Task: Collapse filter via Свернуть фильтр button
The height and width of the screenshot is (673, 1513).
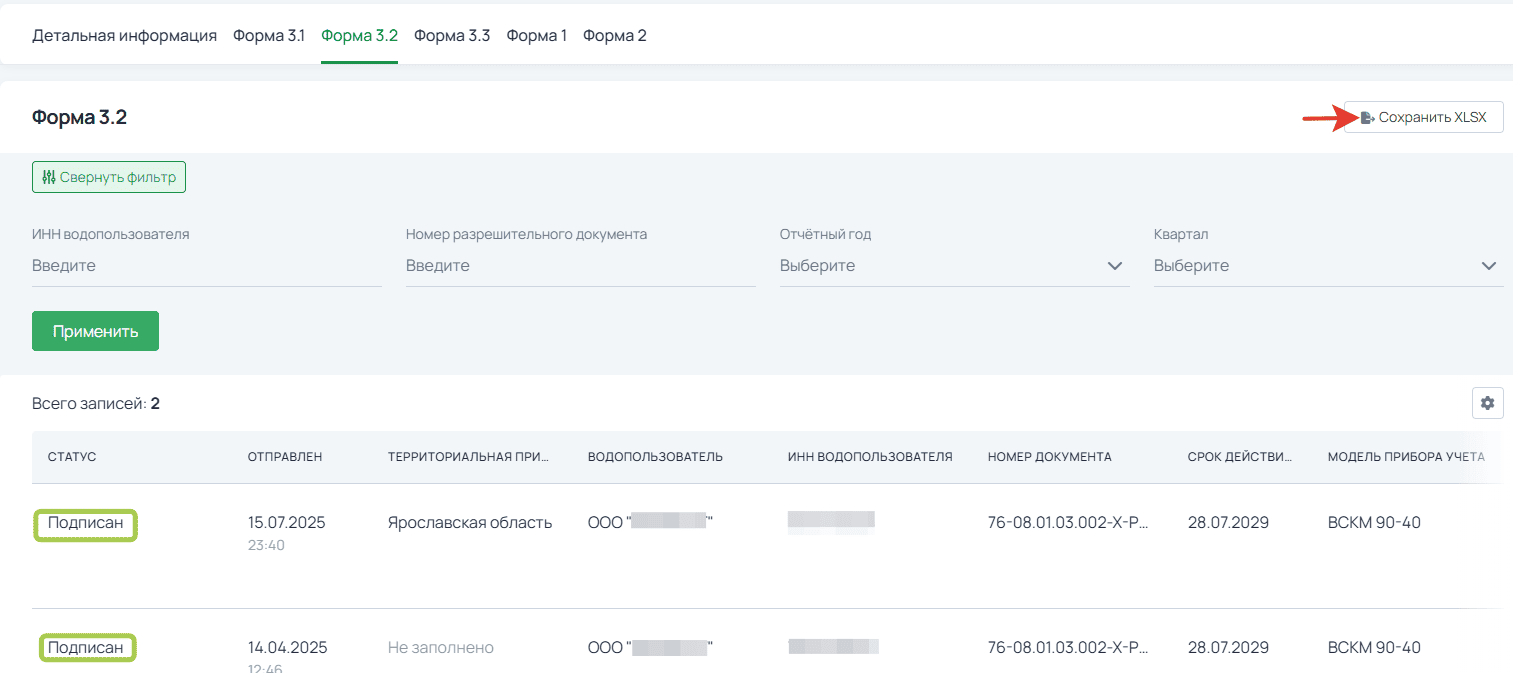Action: point(109,178)
